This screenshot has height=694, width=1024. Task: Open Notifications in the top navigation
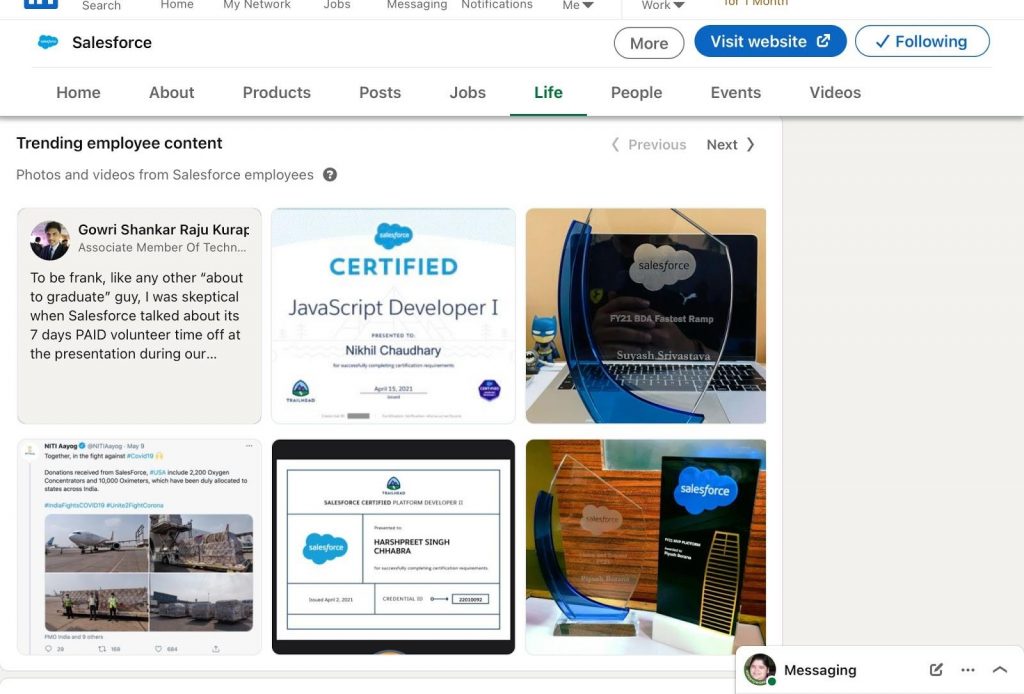coord(497,5)
